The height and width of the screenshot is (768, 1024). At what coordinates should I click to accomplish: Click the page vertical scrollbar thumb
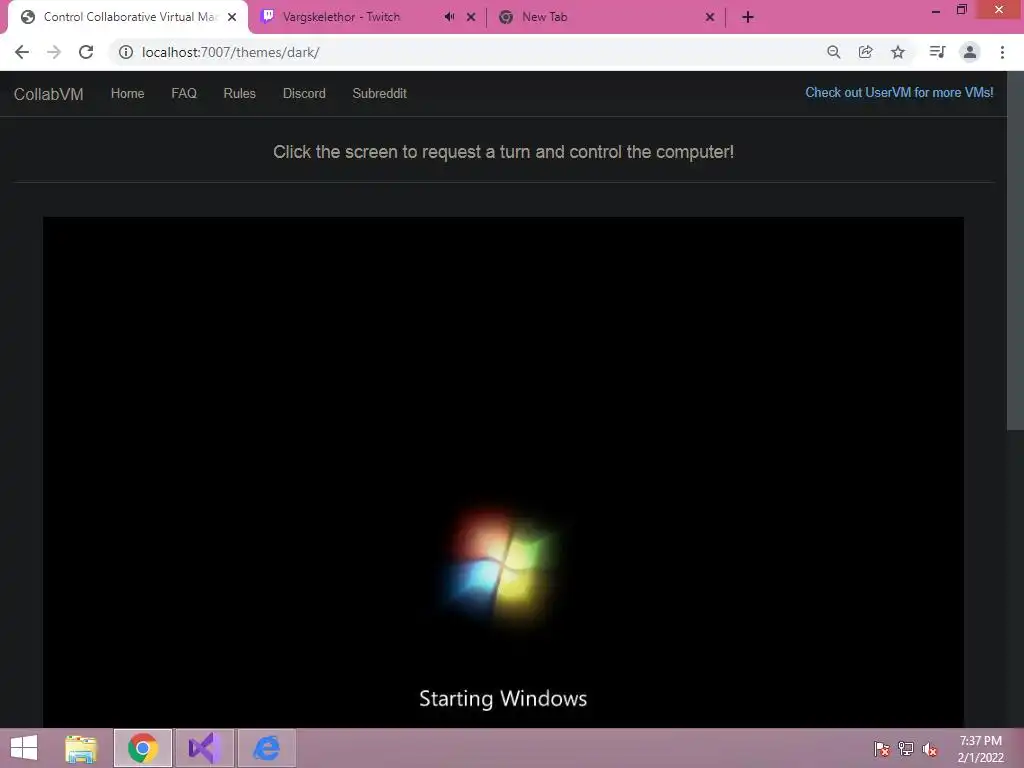click(x=1015, y=251)
